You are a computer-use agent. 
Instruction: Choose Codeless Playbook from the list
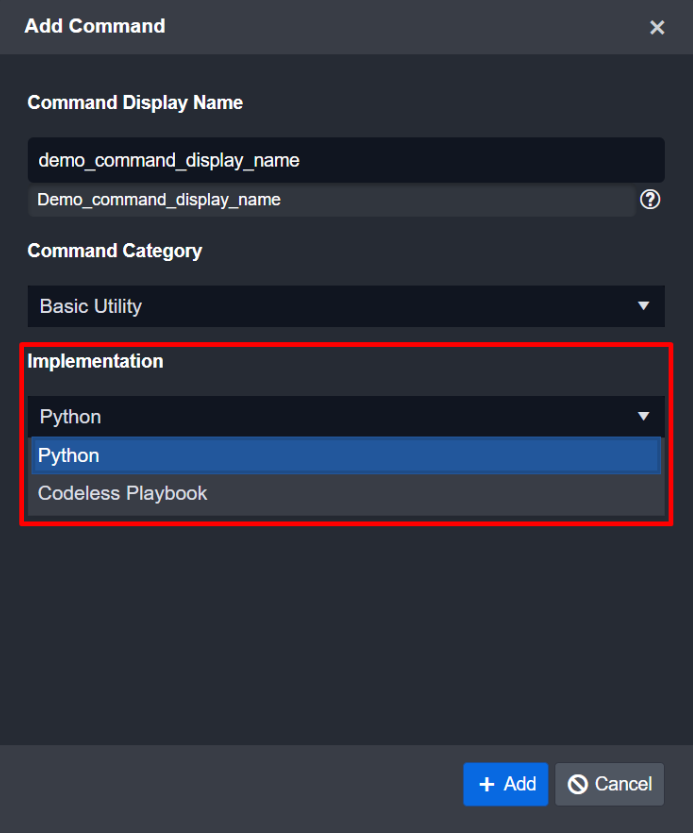123,493
